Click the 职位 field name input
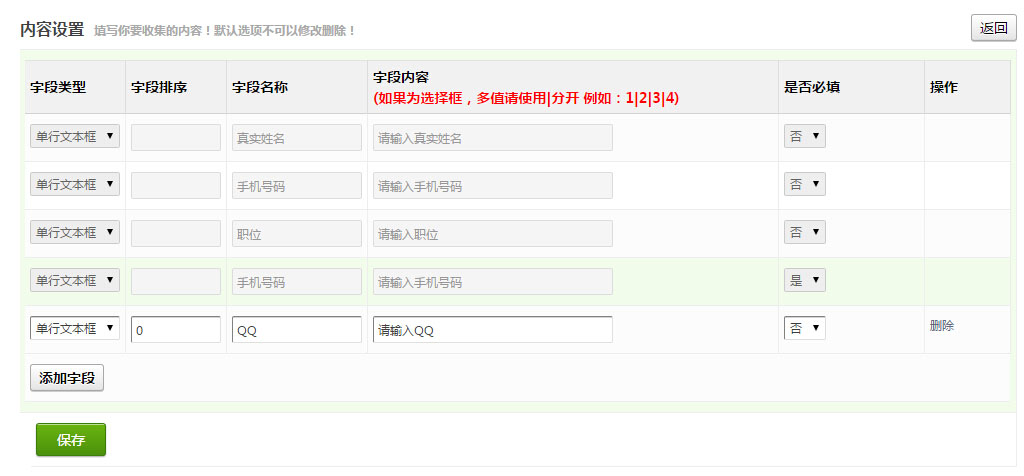The height and width of the screenshot is (476, 1024). pos(296,234)
